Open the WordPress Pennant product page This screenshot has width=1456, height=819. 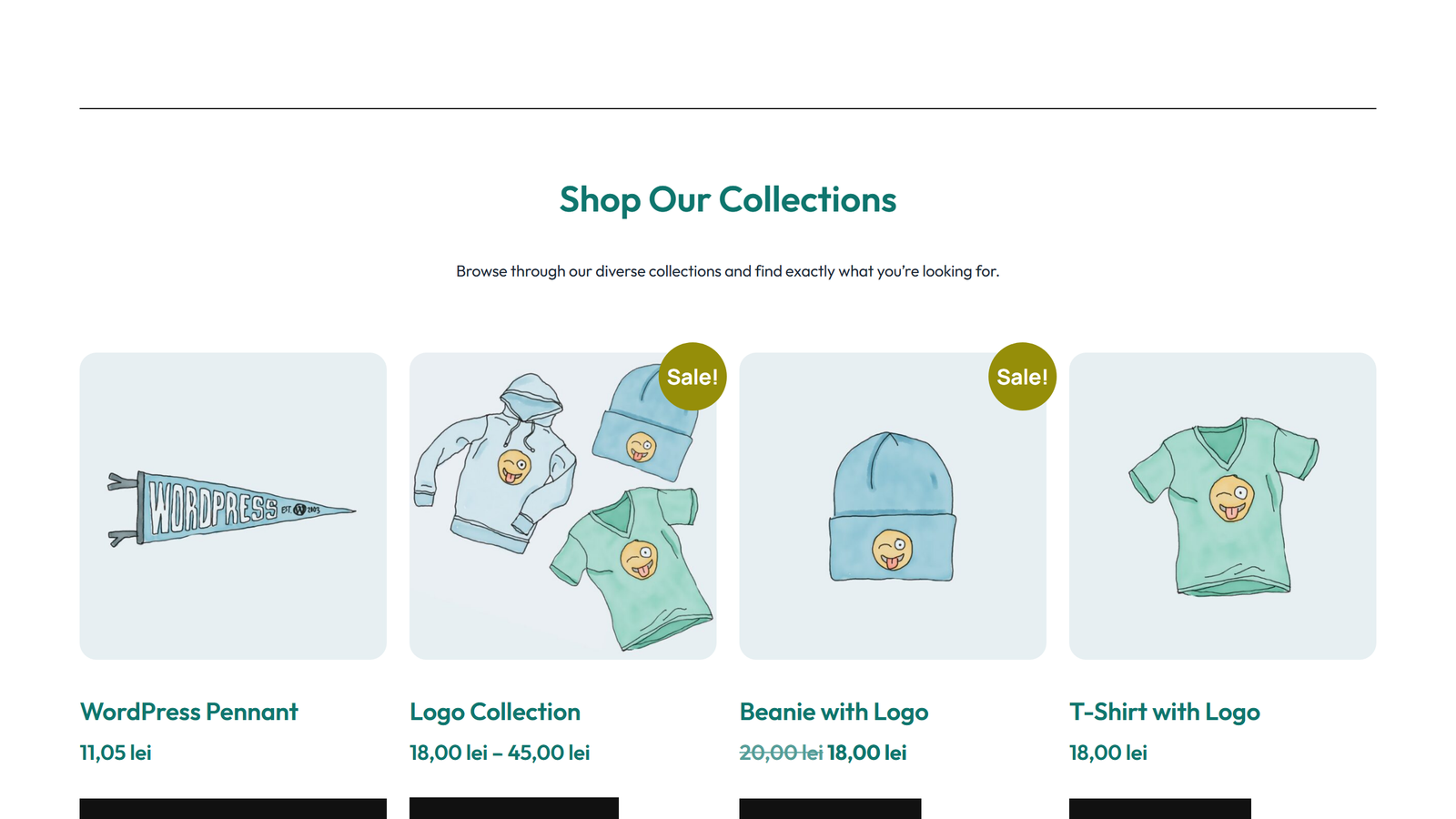pos(188,712)
